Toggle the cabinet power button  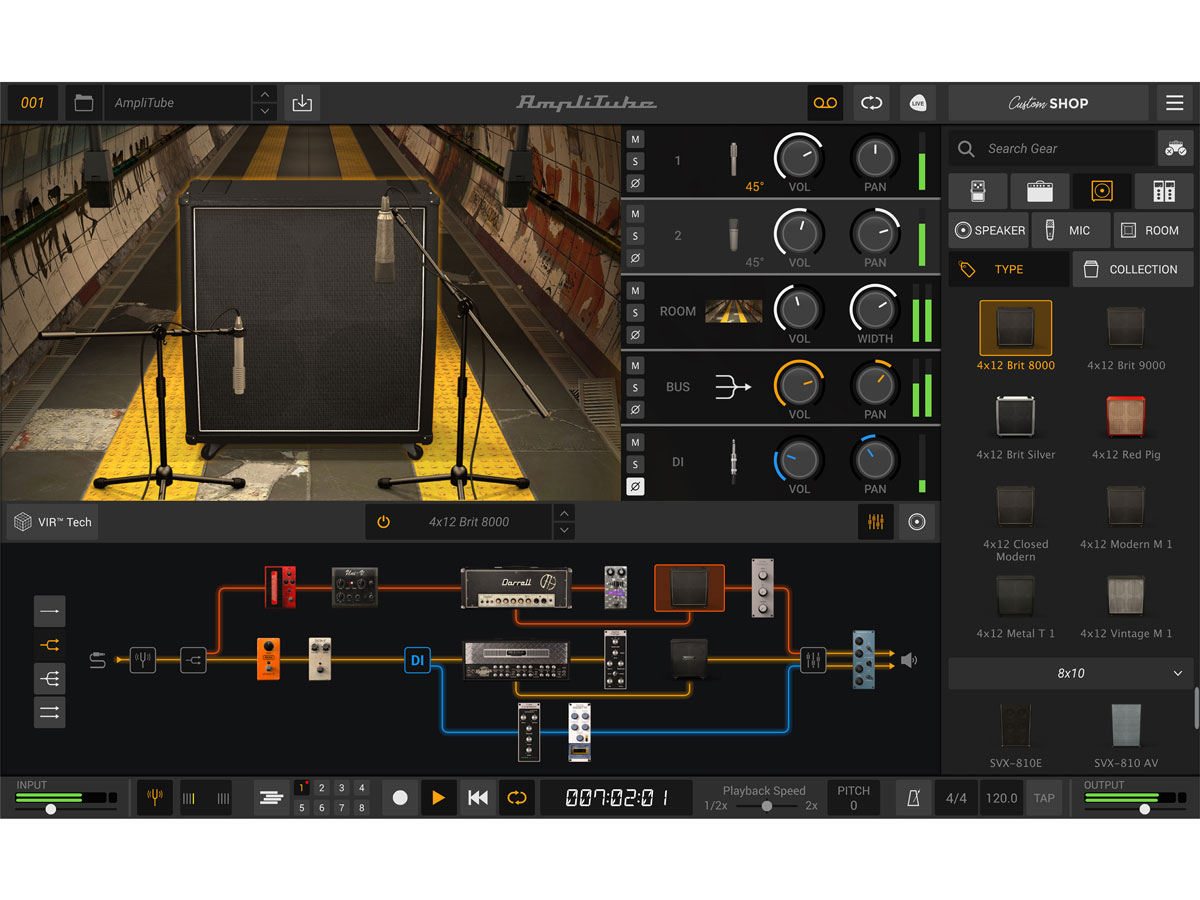click(383, 522)
